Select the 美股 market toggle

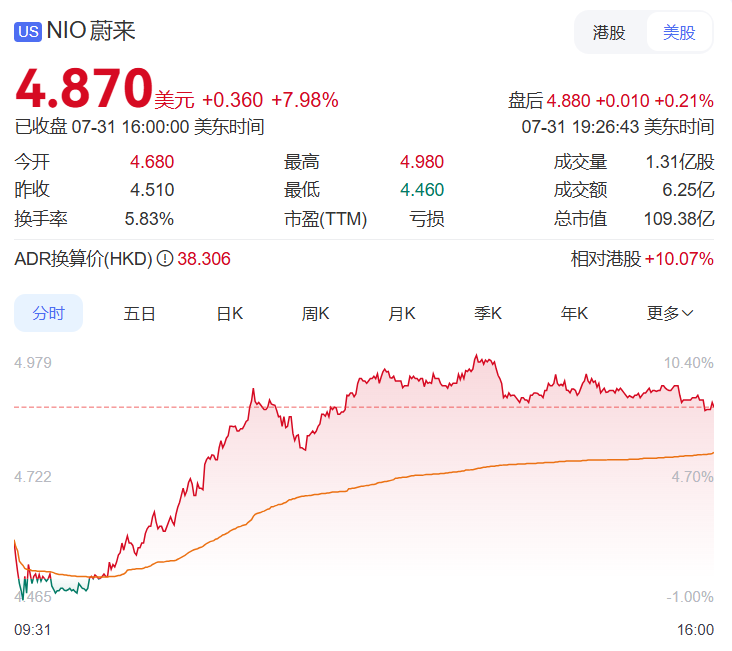click(679, 33)
